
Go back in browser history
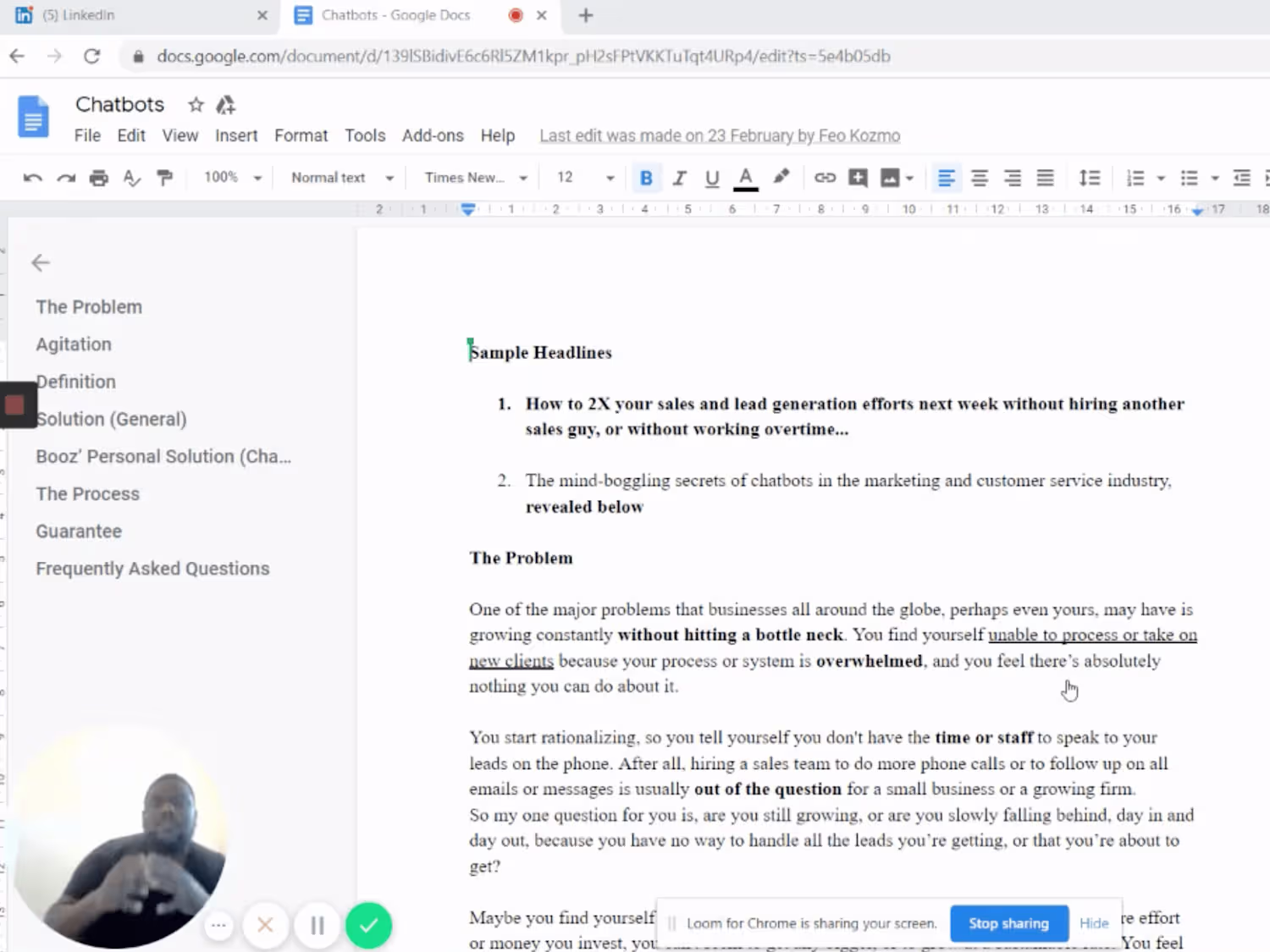point(17,57)
